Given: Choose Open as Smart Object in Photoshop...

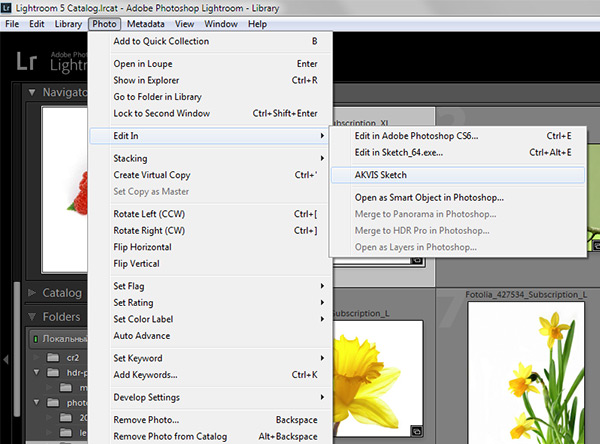Looking at the screenshot, I should 458,198.
